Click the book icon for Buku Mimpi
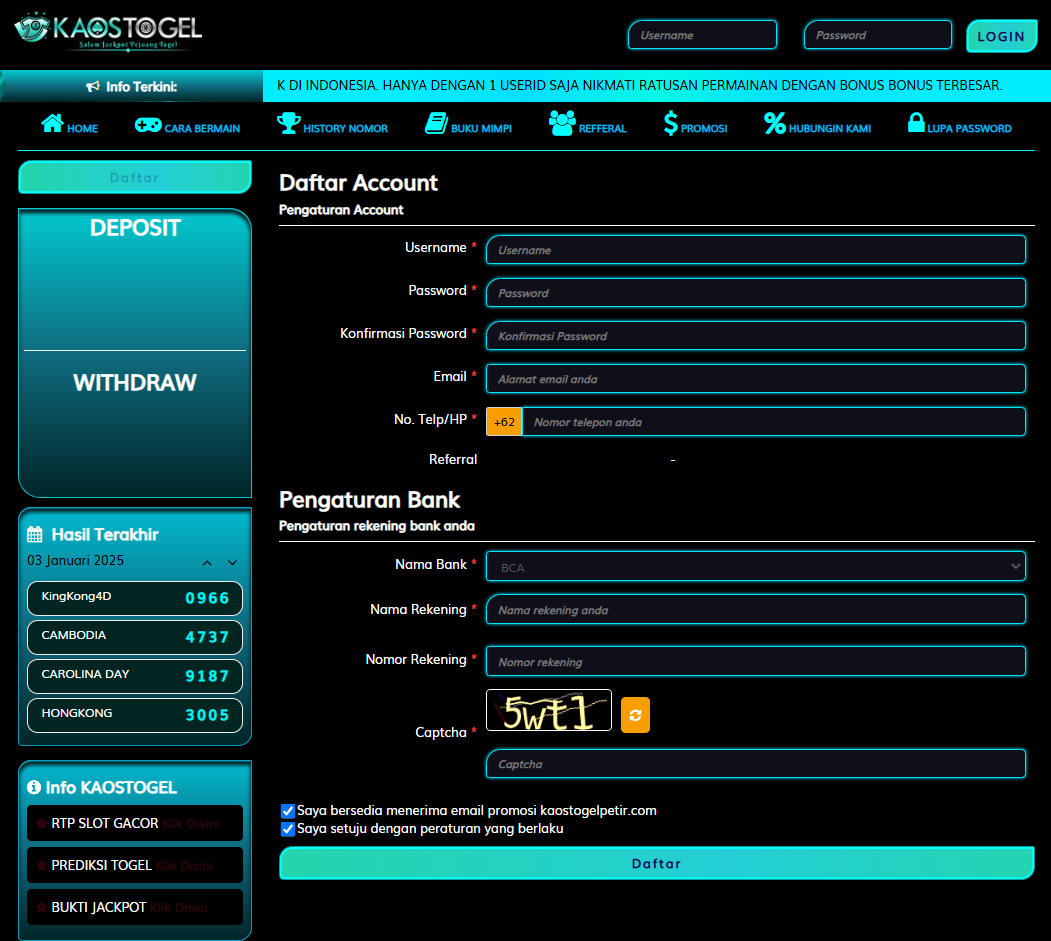This screenshot has width=1051, height=941. 436,123
